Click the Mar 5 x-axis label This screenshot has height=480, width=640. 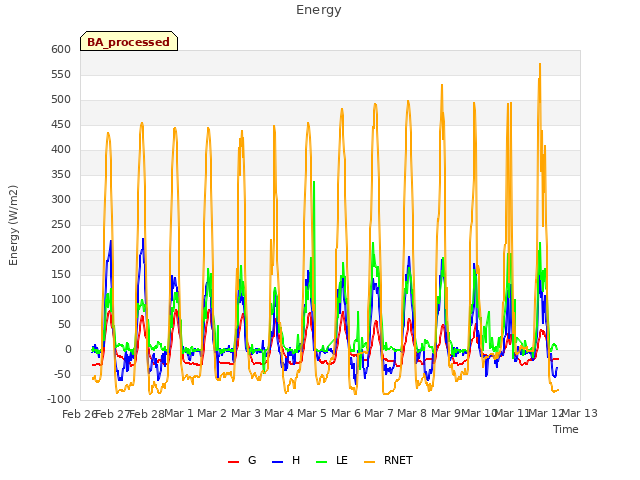coord(312,413)
